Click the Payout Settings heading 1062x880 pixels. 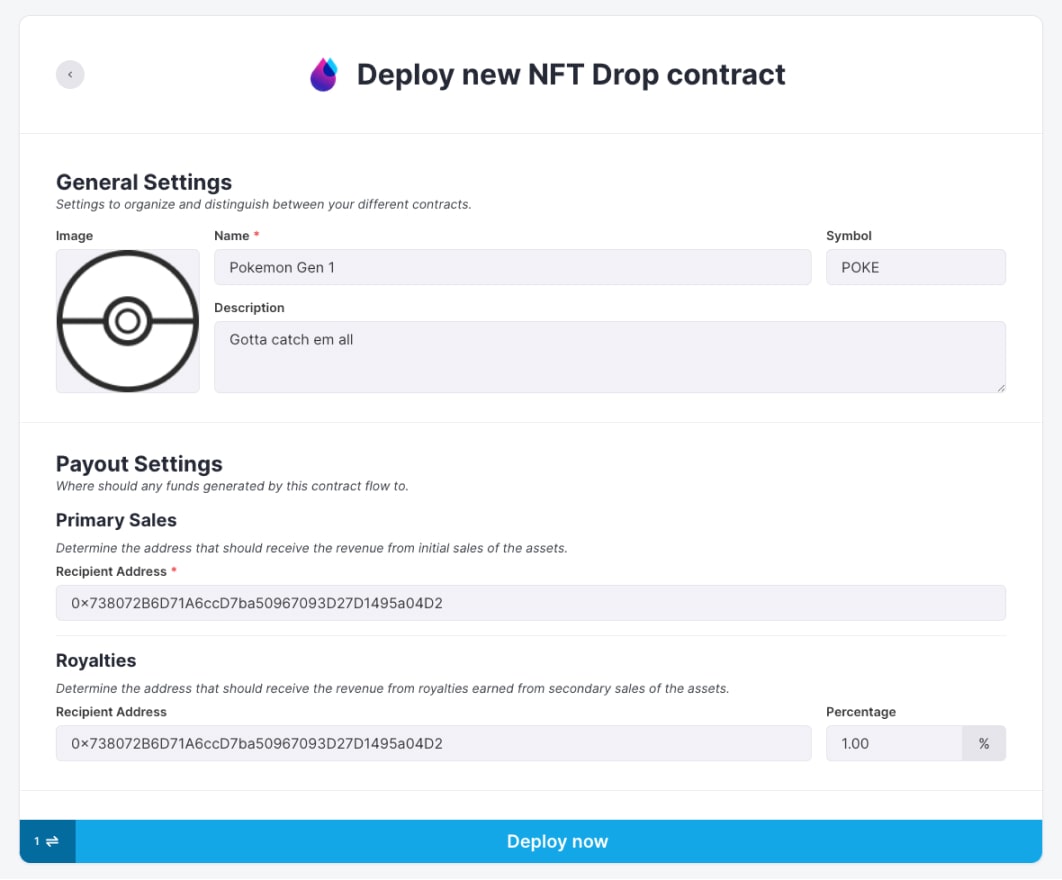[139, 464]
